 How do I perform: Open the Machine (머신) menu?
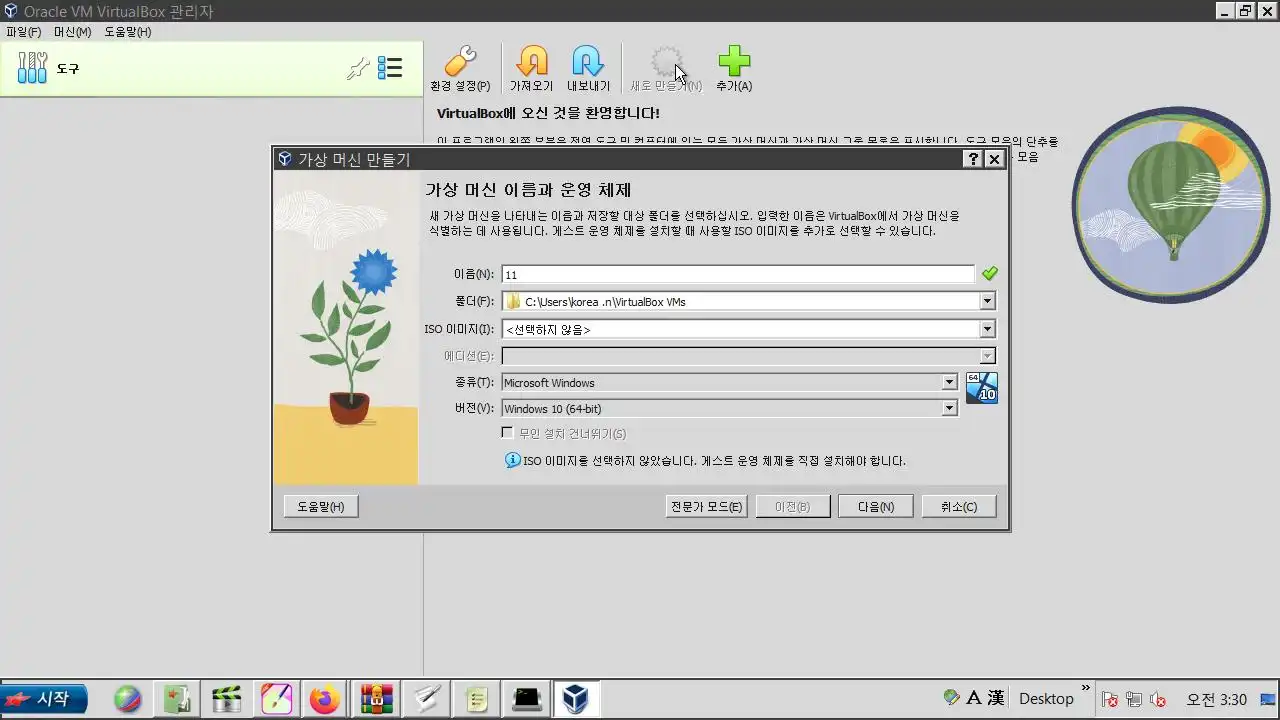(73, 32)
